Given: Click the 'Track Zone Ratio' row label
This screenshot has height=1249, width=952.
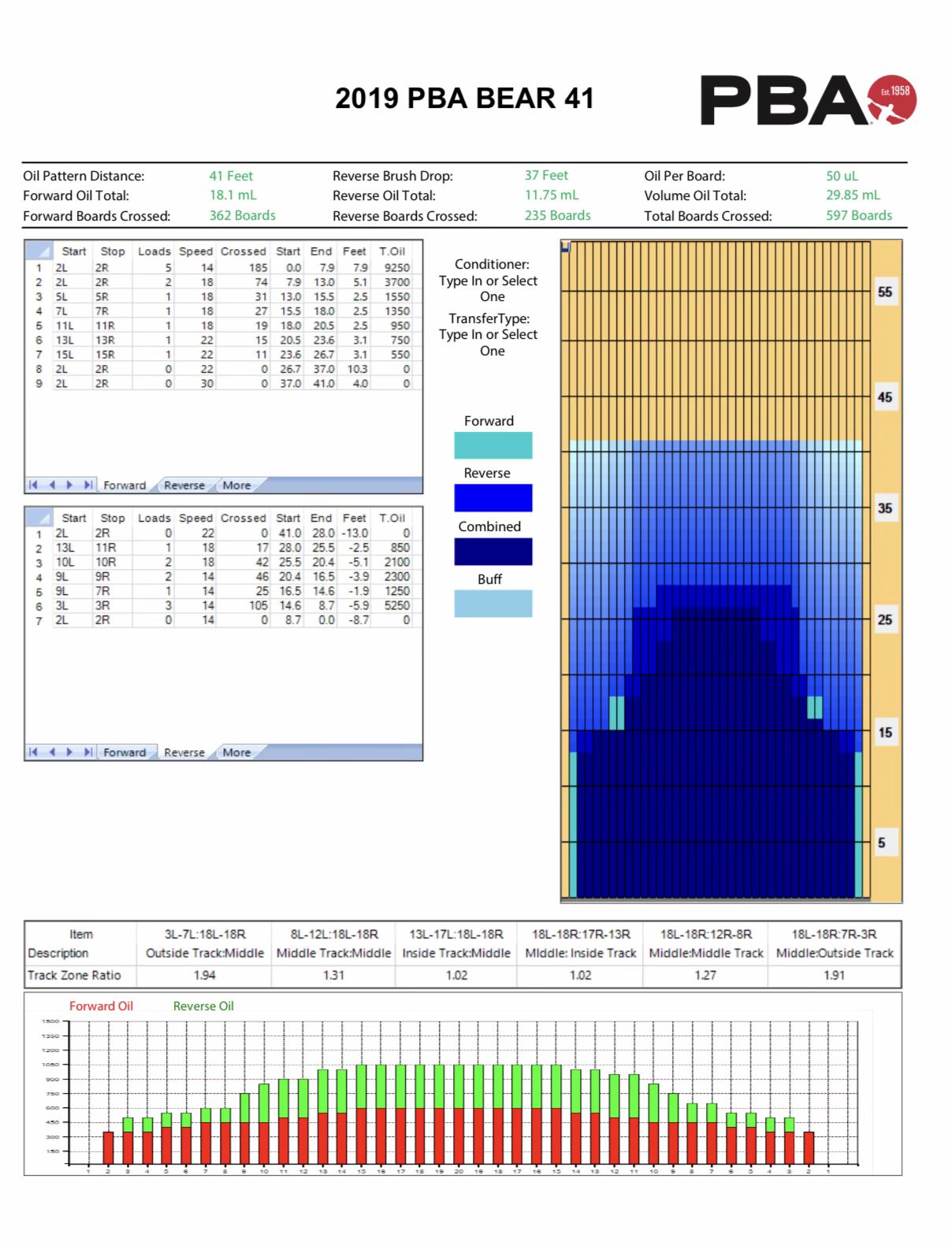Looking at the screenshot, I should coord(74,976).
